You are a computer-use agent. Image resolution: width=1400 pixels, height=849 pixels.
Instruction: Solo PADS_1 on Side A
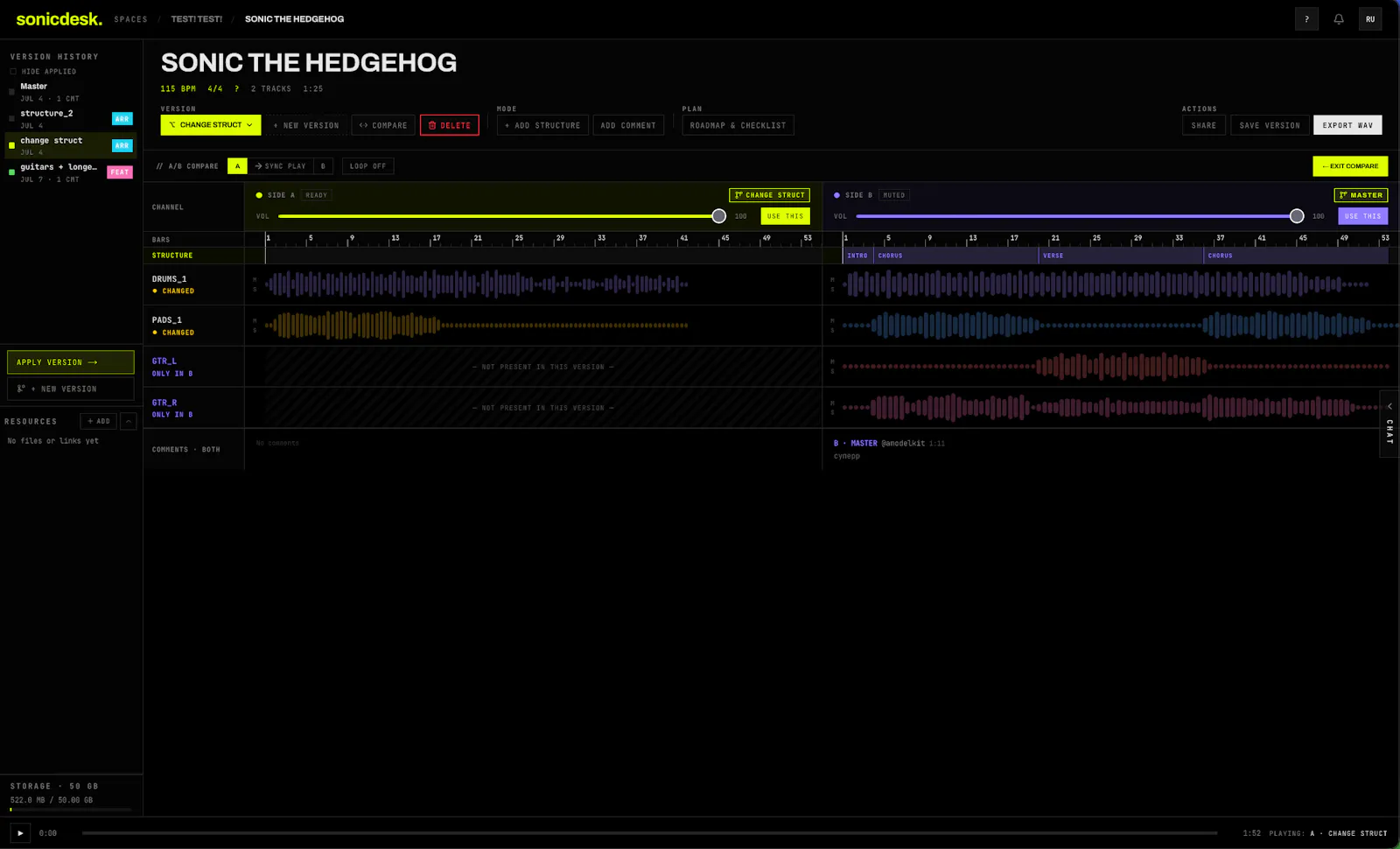click(x=255, y=331)
